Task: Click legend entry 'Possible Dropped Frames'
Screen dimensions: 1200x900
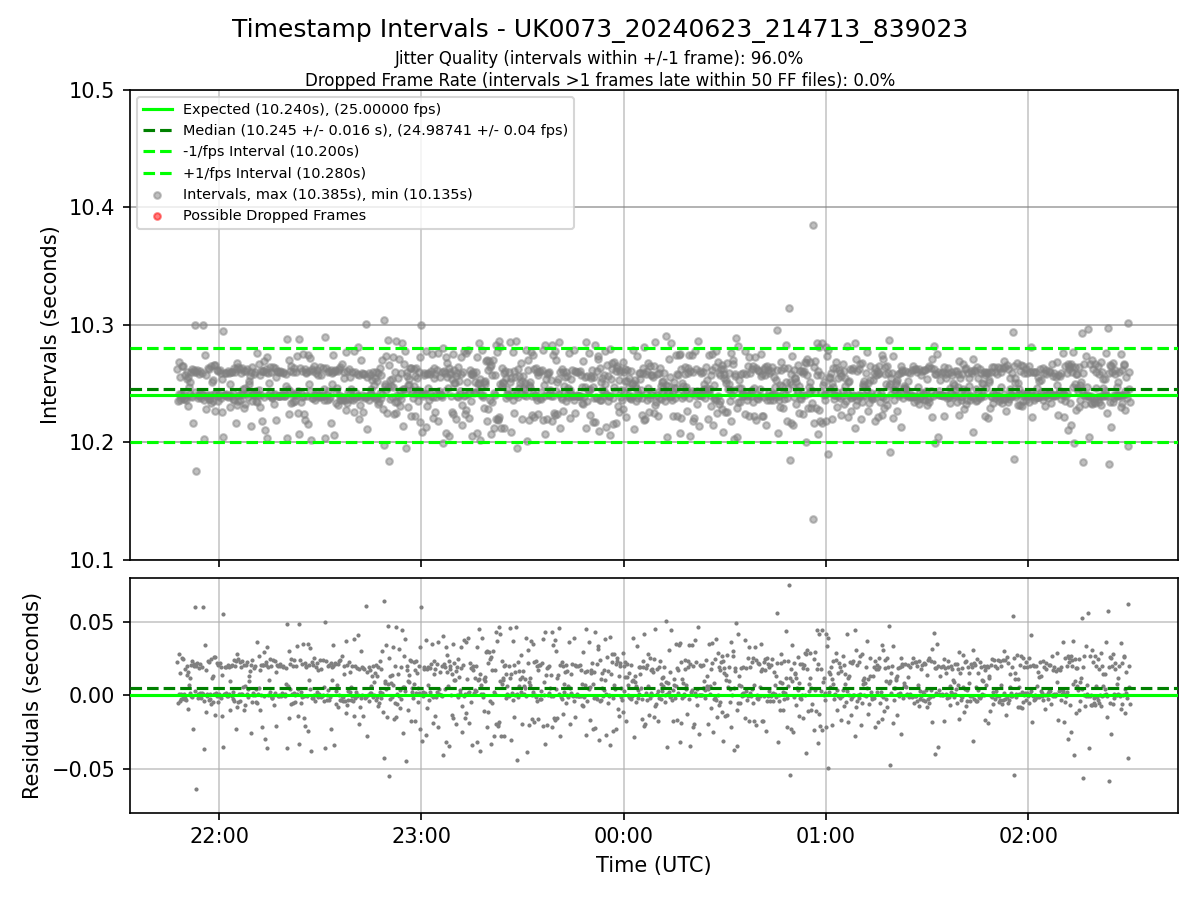Action: 274,215
